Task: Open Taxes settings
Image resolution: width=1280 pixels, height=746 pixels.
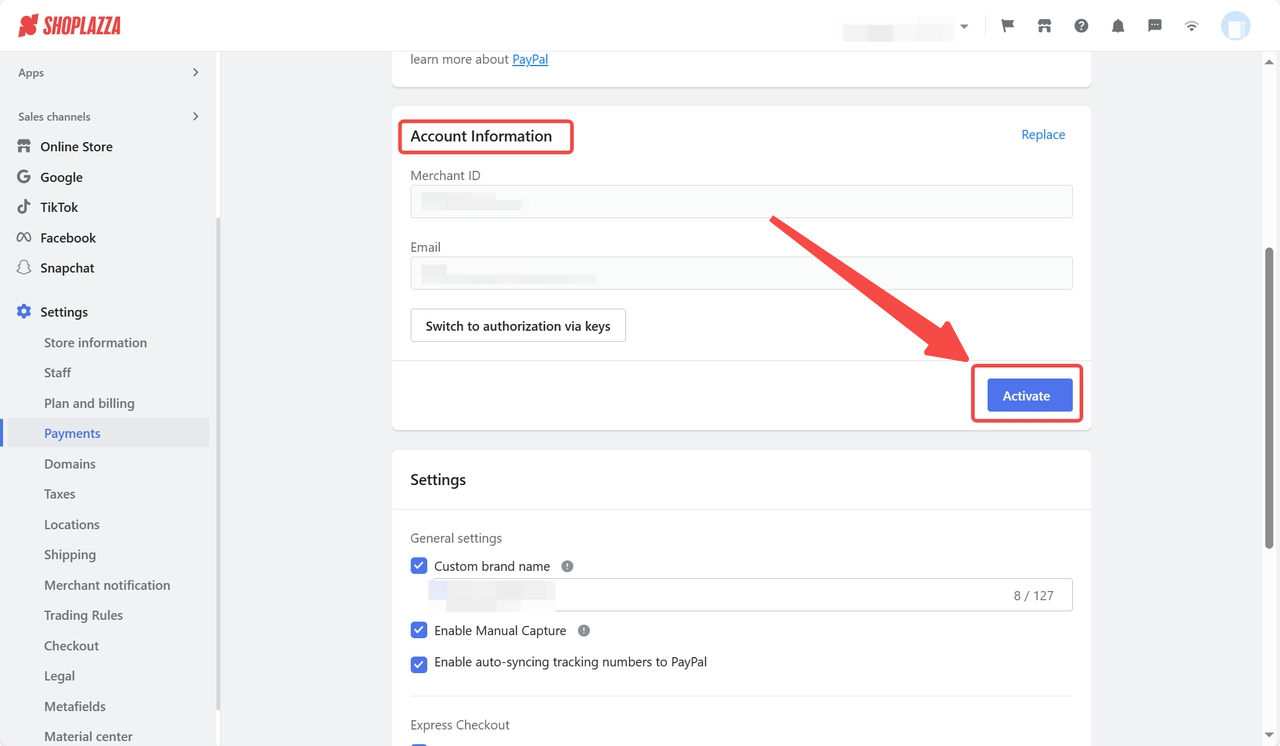Action: coord(60,494)
